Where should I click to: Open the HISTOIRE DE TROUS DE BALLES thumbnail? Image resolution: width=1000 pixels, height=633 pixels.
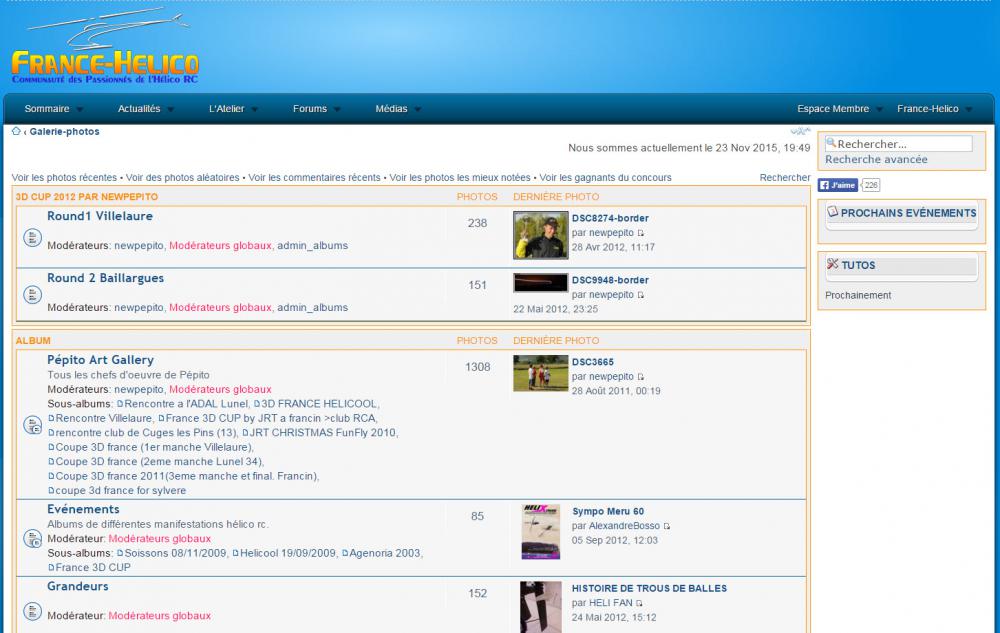(541, 607)
